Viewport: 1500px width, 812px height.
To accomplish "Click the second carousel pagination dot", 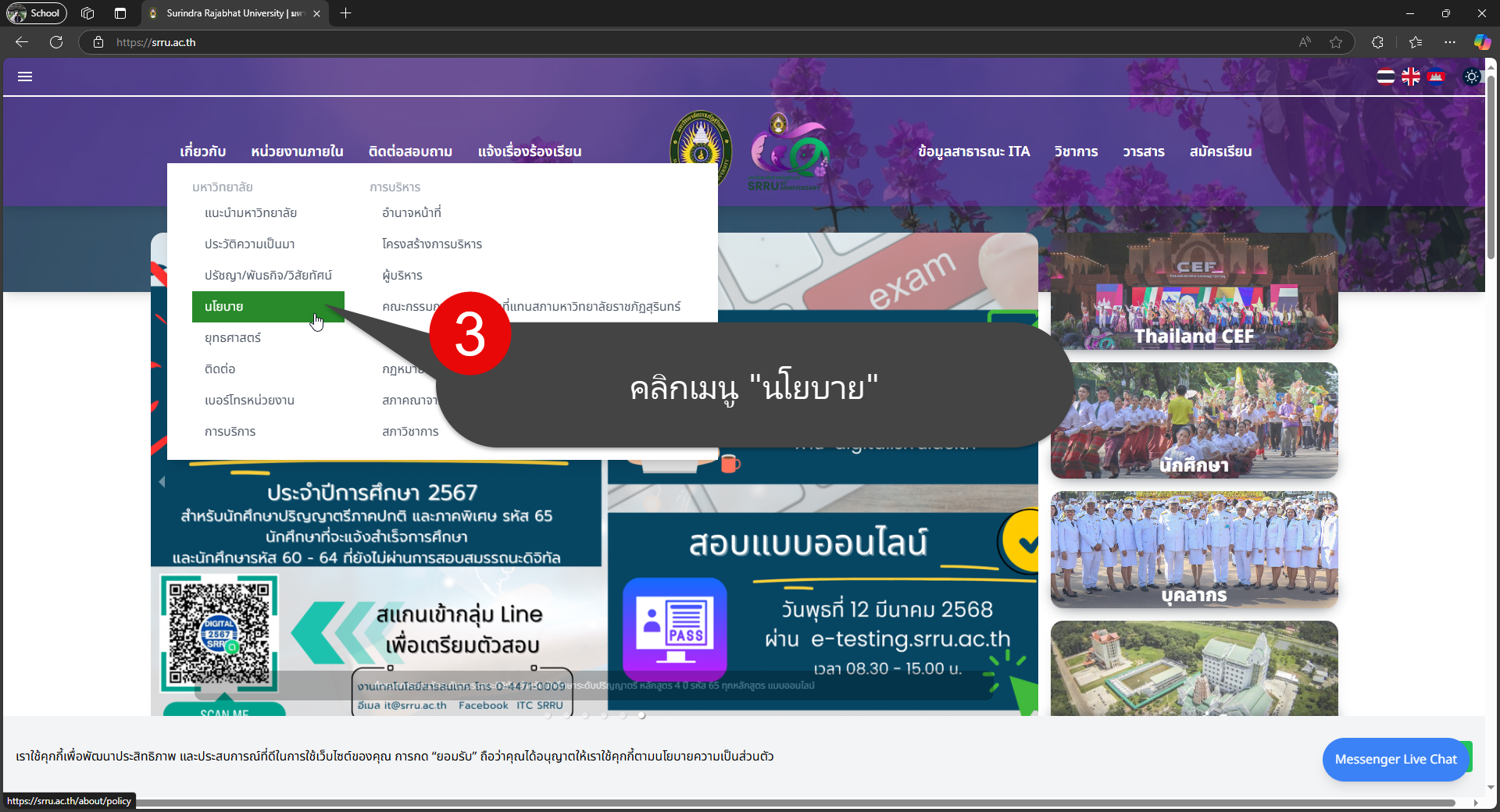I will tap(566, 715).
